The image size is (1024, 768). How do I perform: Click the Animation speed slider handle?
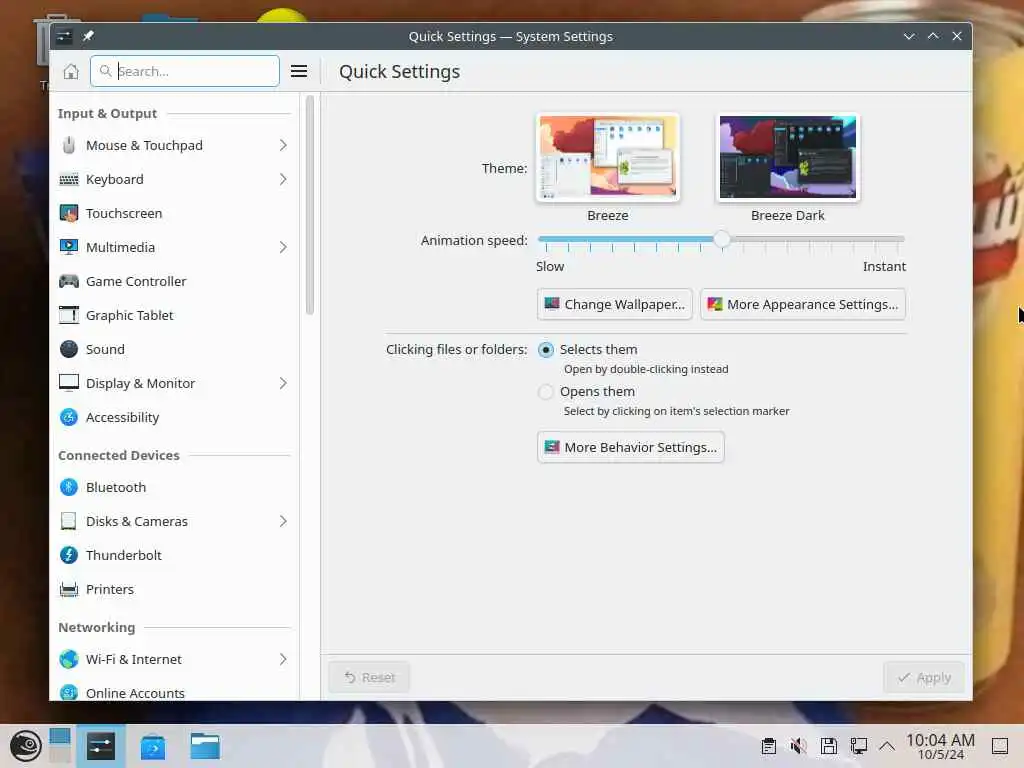tap(721, 239)
